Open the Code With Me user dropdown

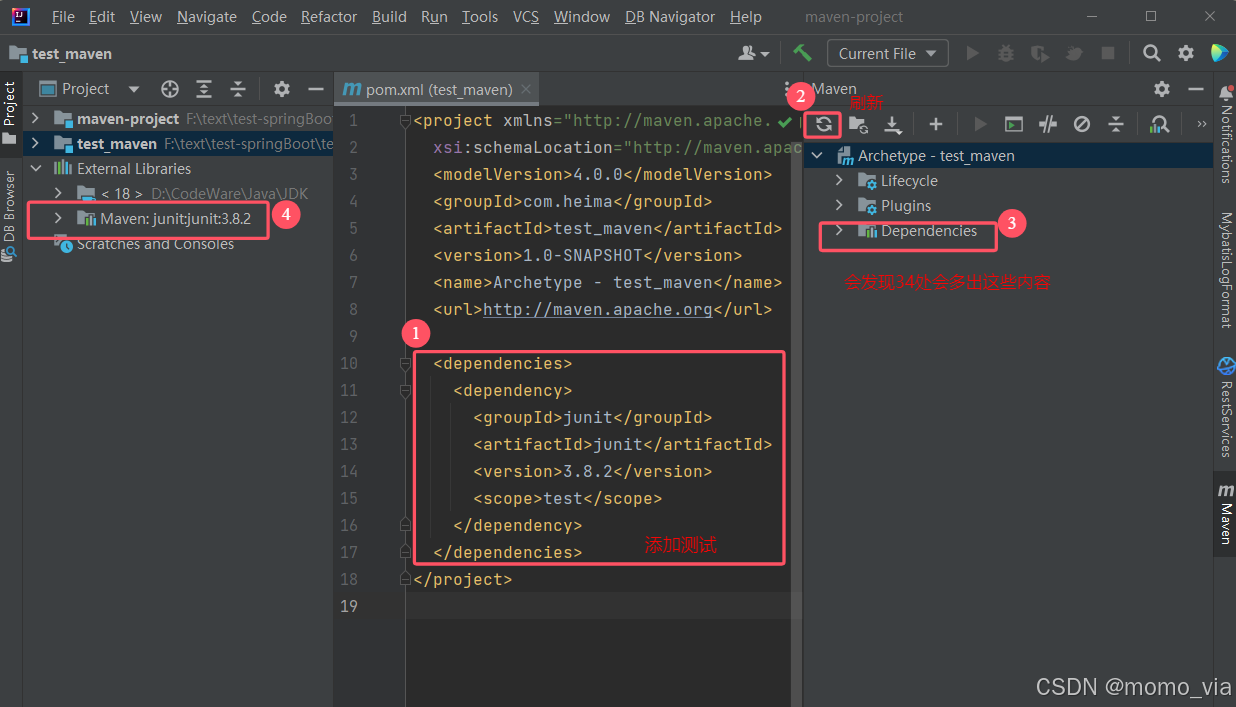pos(754,53)
